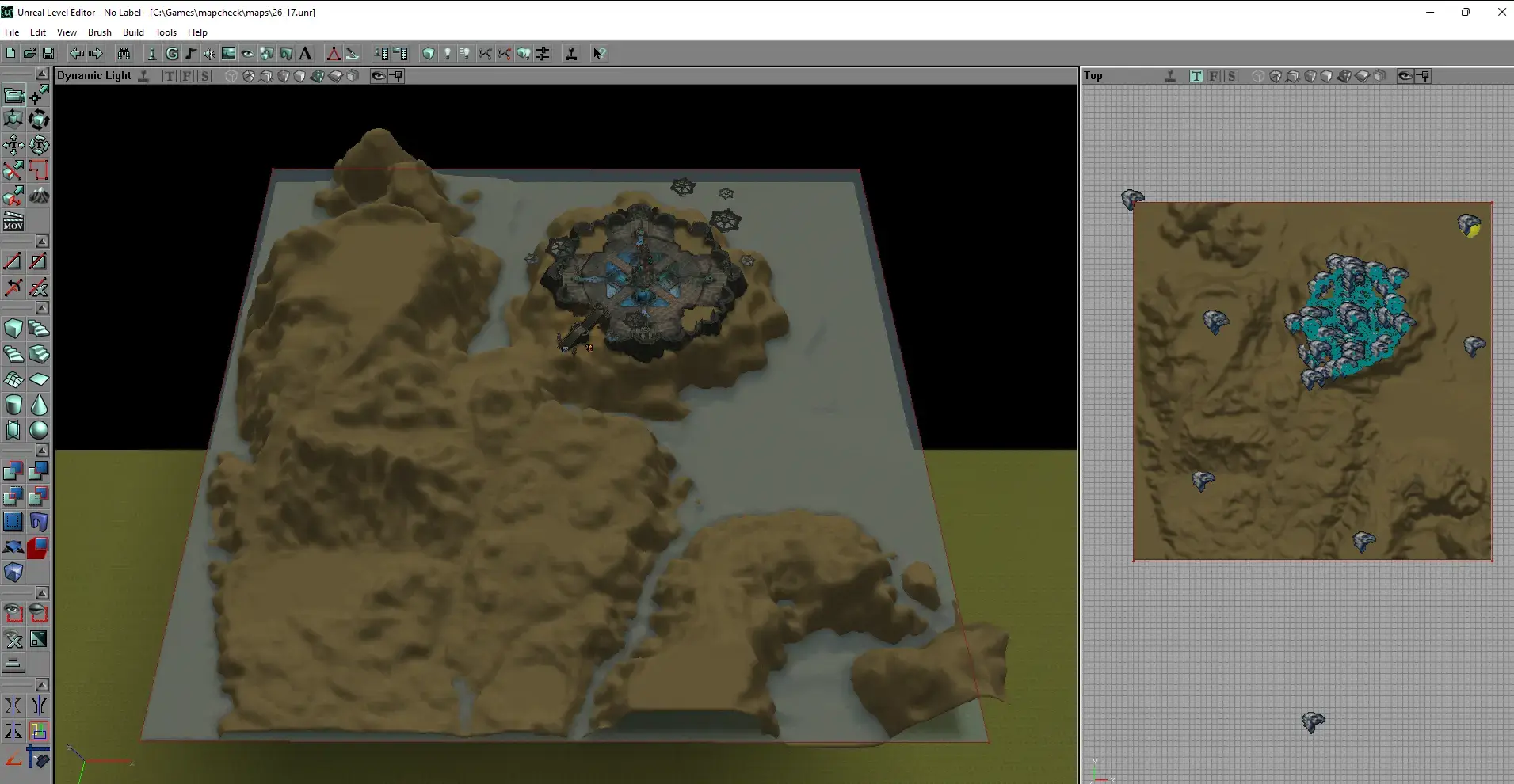The image size is (1514, 784).
Task: Open the File menu
Action: point(12,32)
